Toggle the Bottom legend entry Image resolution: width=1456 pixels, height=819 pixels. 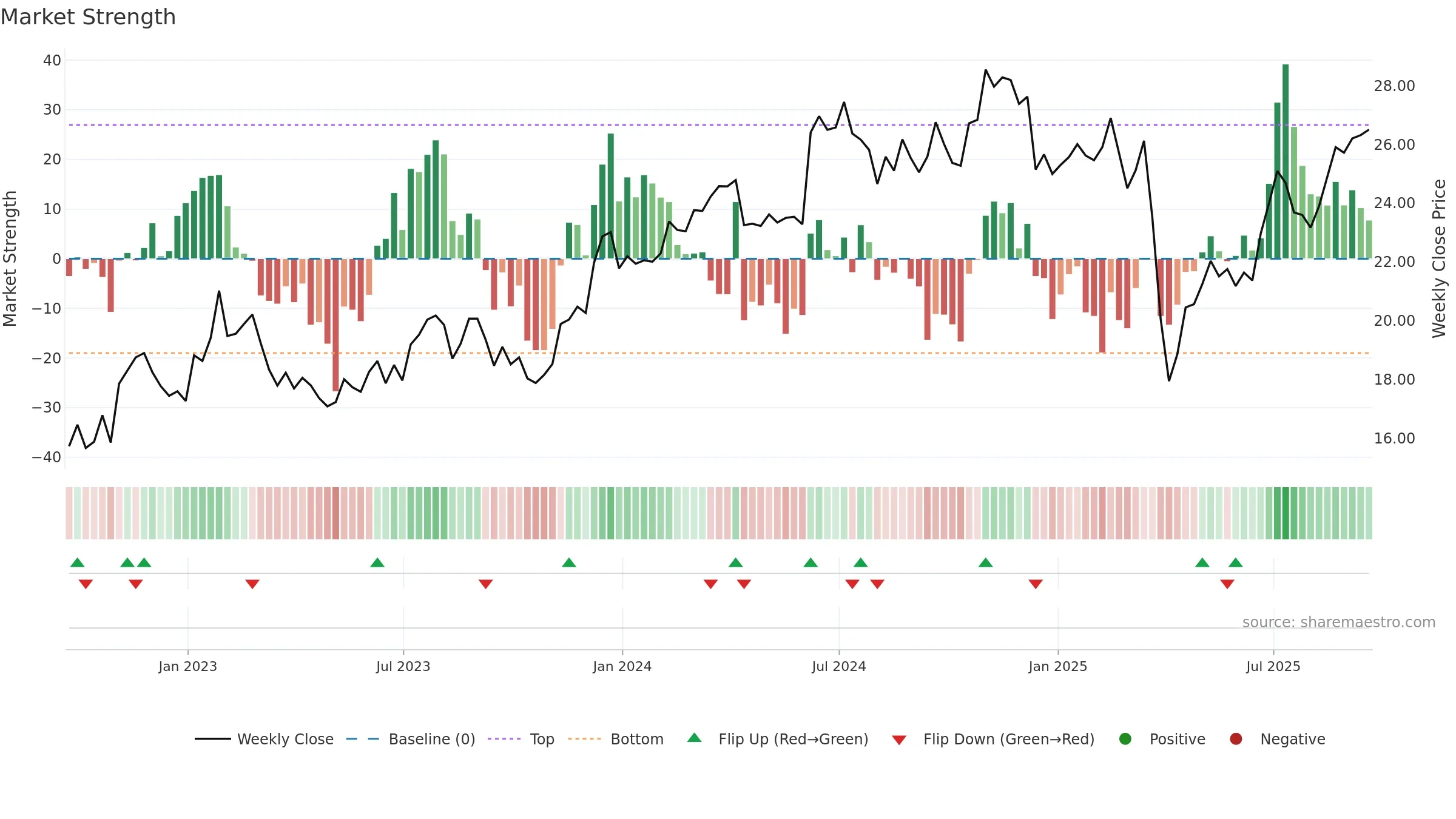coord(616,739)
